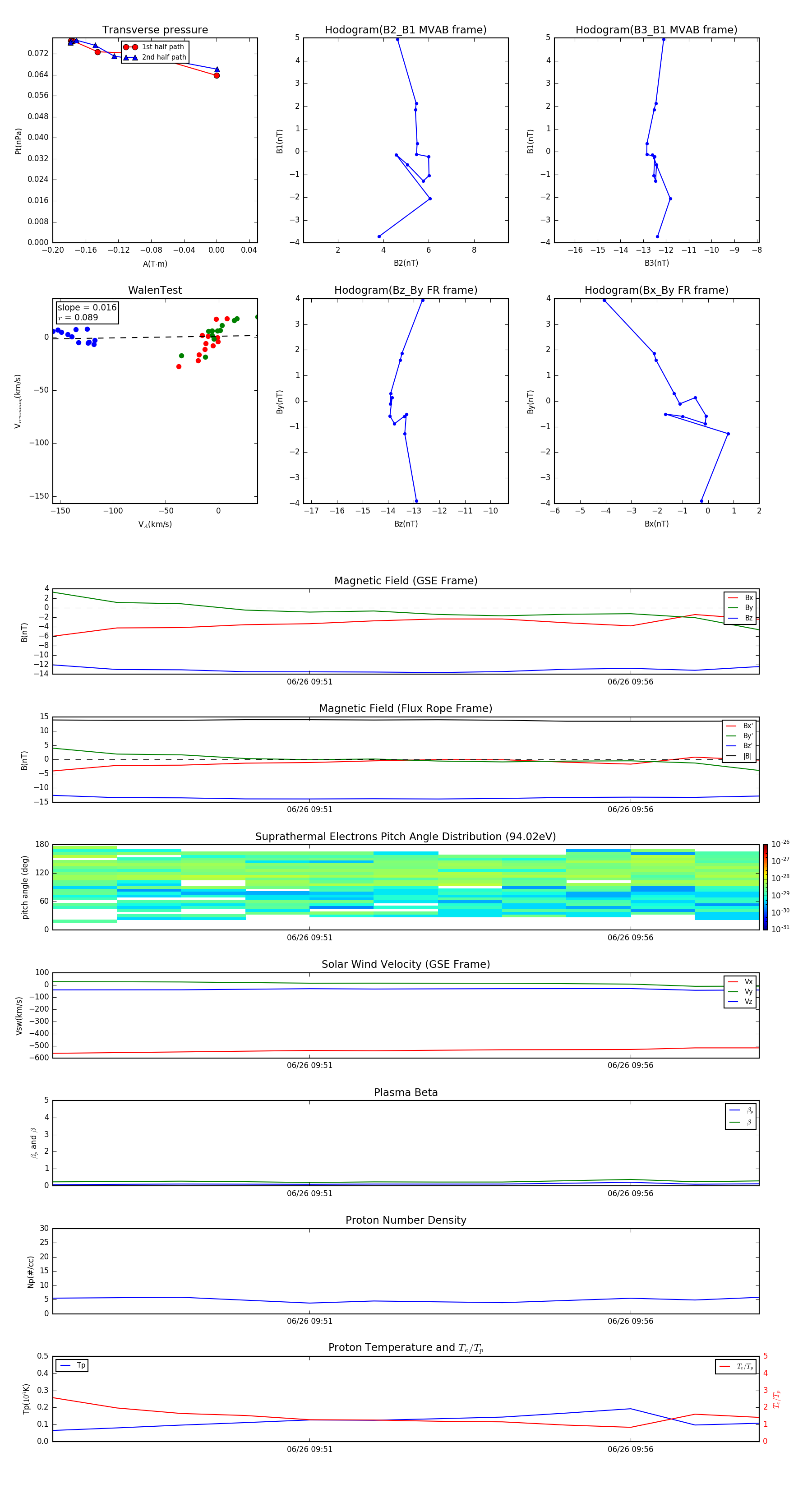This screenshot has height=1489, width=812.
Task: Click the "Magnetic Field (Flux Rope Frame)" title
Action: click(406, 709)
